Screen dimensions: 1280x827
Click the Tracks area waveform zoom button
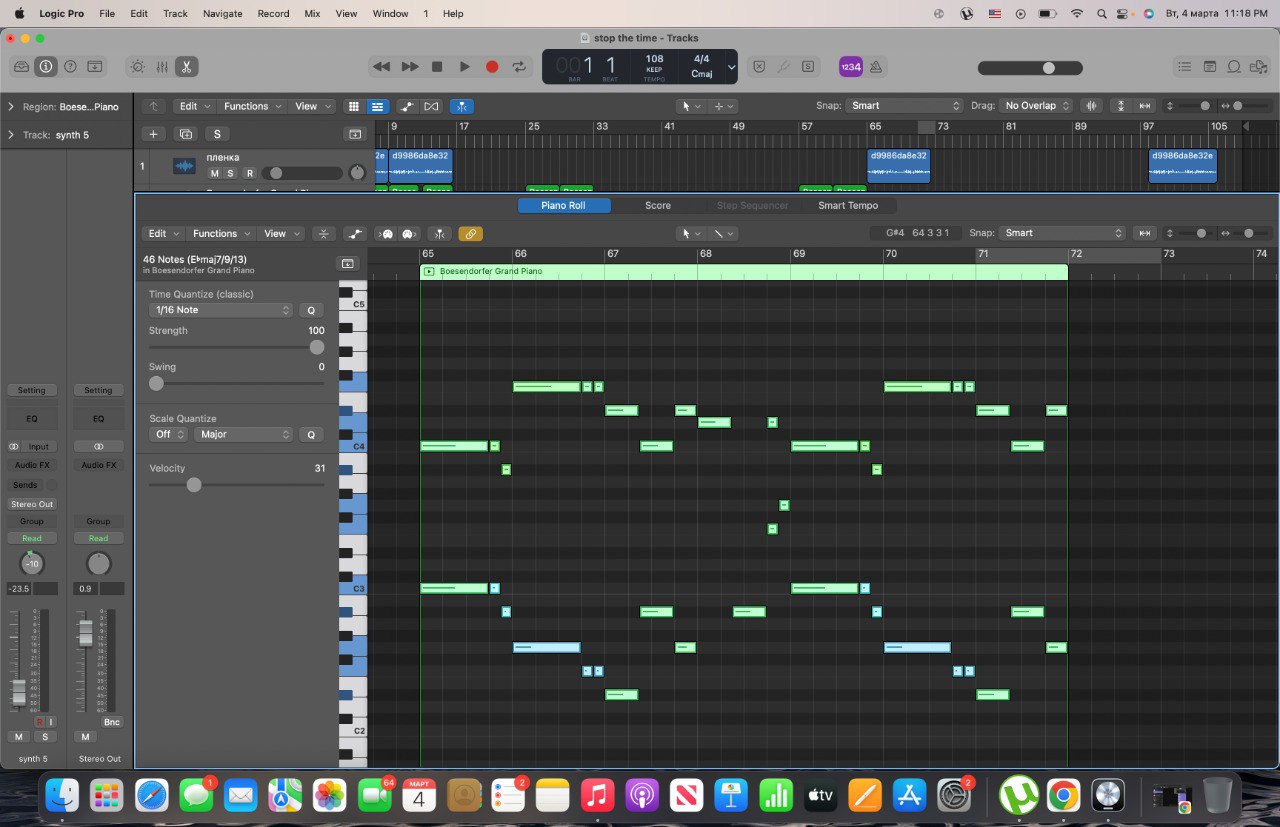[x=1090, y=106]
